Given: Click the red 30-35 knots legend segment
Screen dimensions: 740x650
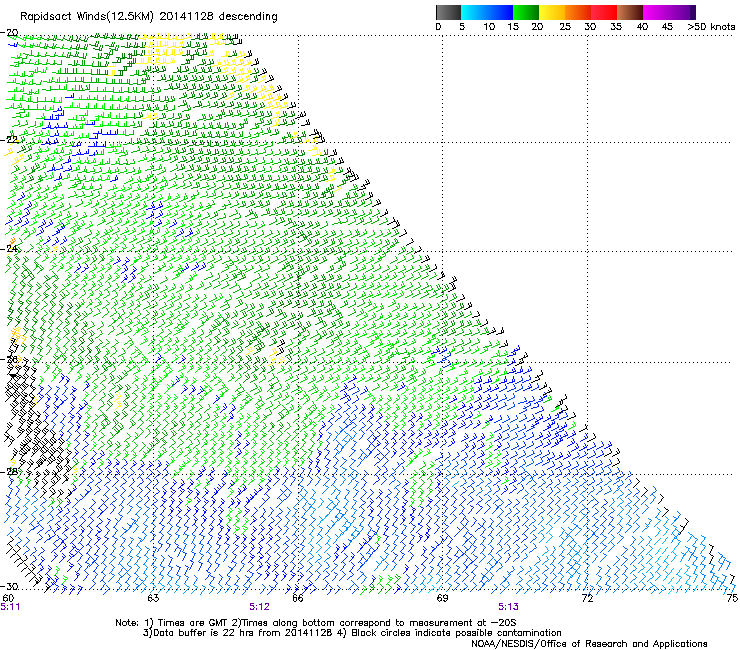Looking at the screenshot, I should 604,12.
